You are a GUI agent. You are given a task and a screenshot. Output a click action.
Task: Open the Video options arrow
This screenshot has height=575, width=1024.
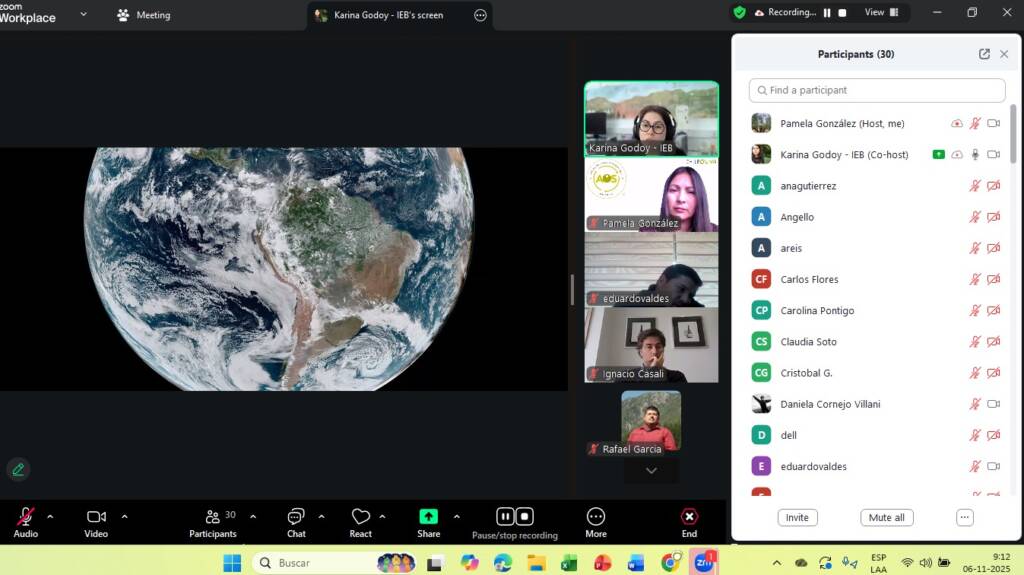pyautogui.click(x=124, y=517)
